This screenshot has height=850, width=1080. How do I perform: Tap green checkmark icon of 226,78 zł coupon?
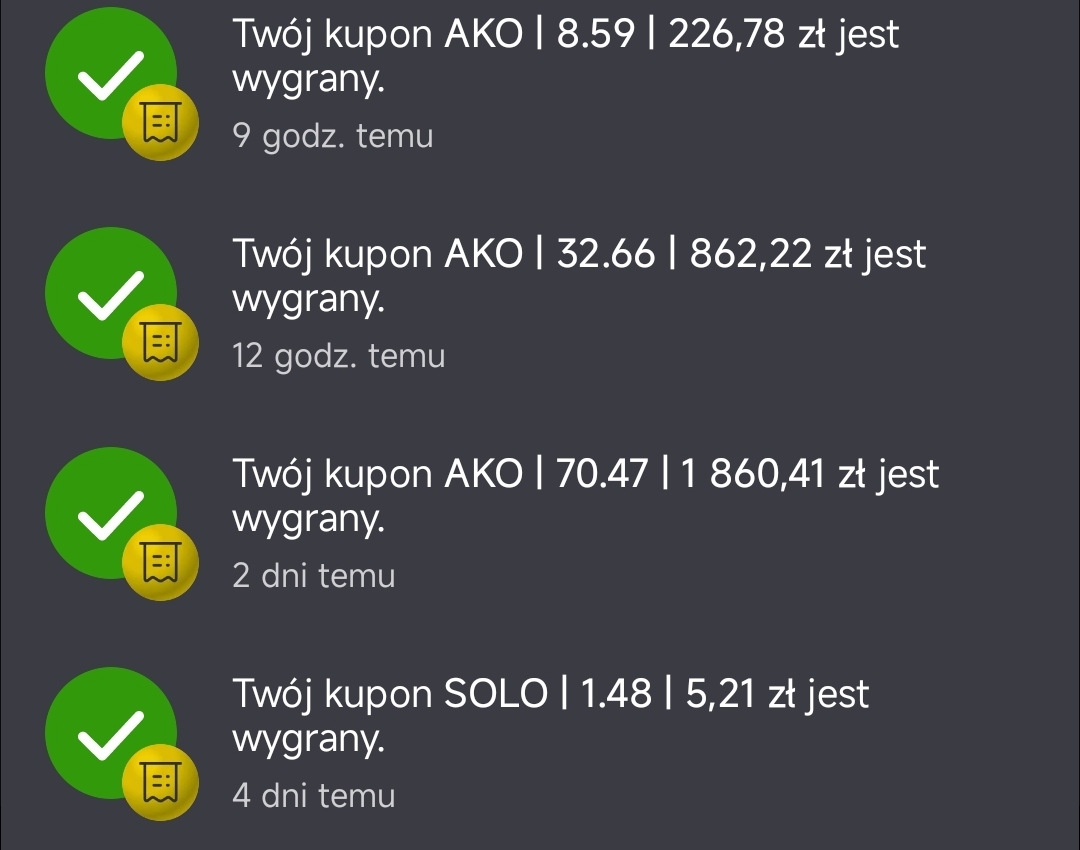(x=111, y=73)
